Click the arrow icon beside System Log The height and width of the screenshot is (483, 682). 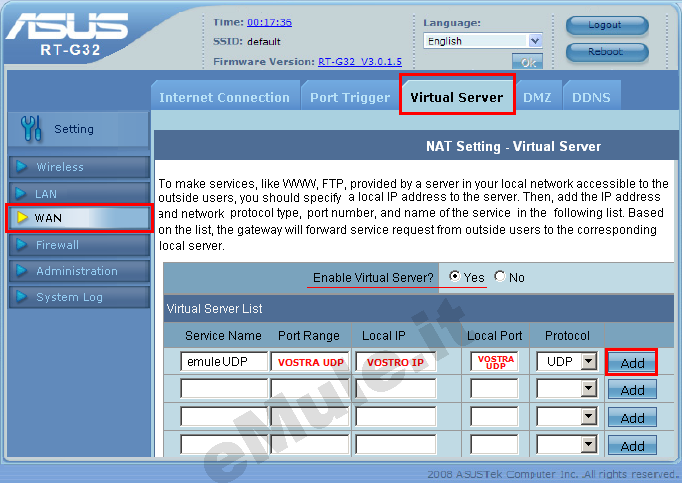tap(21, 297)
